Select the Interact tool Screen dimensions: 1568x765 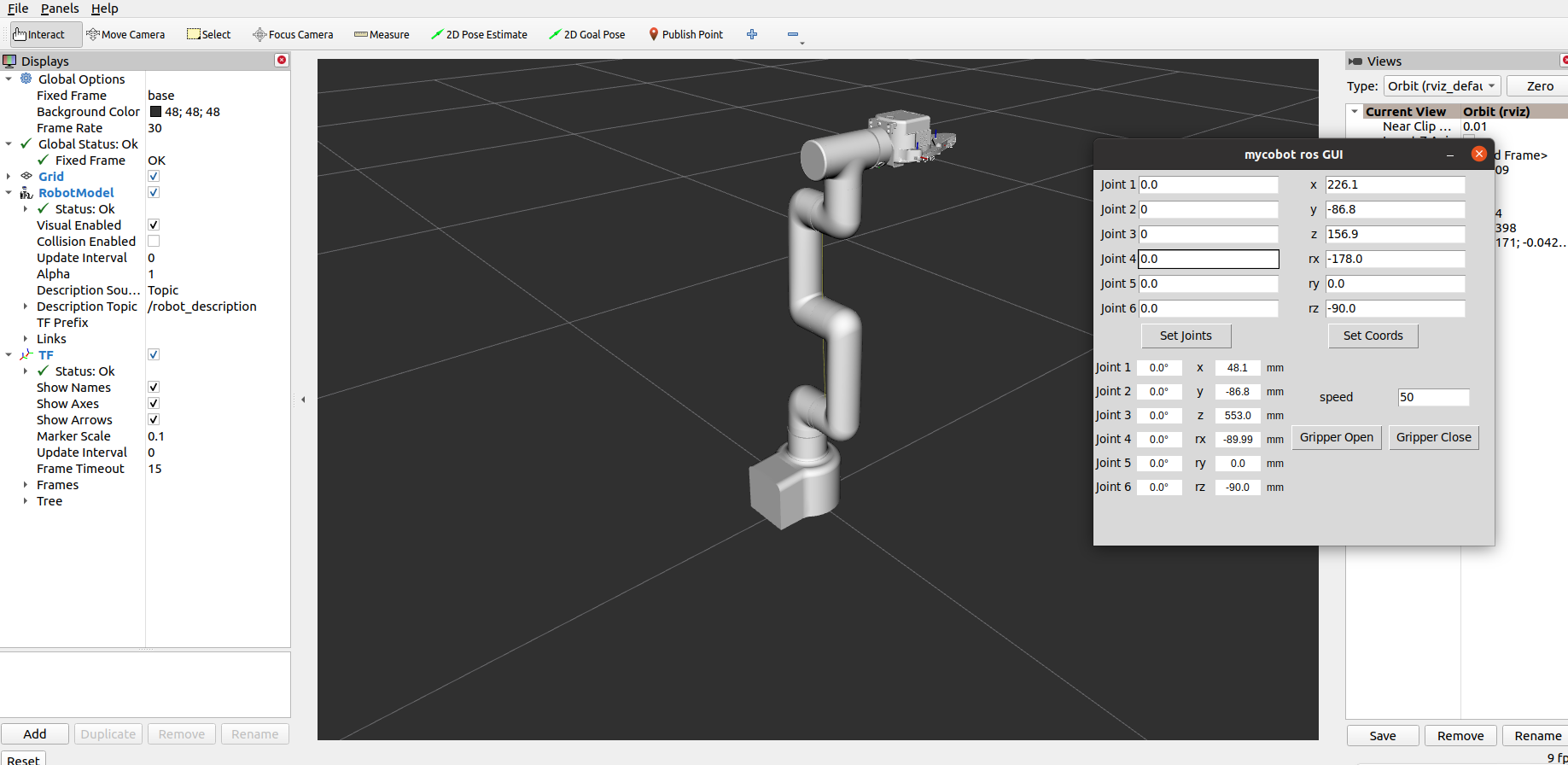point(39,34)
